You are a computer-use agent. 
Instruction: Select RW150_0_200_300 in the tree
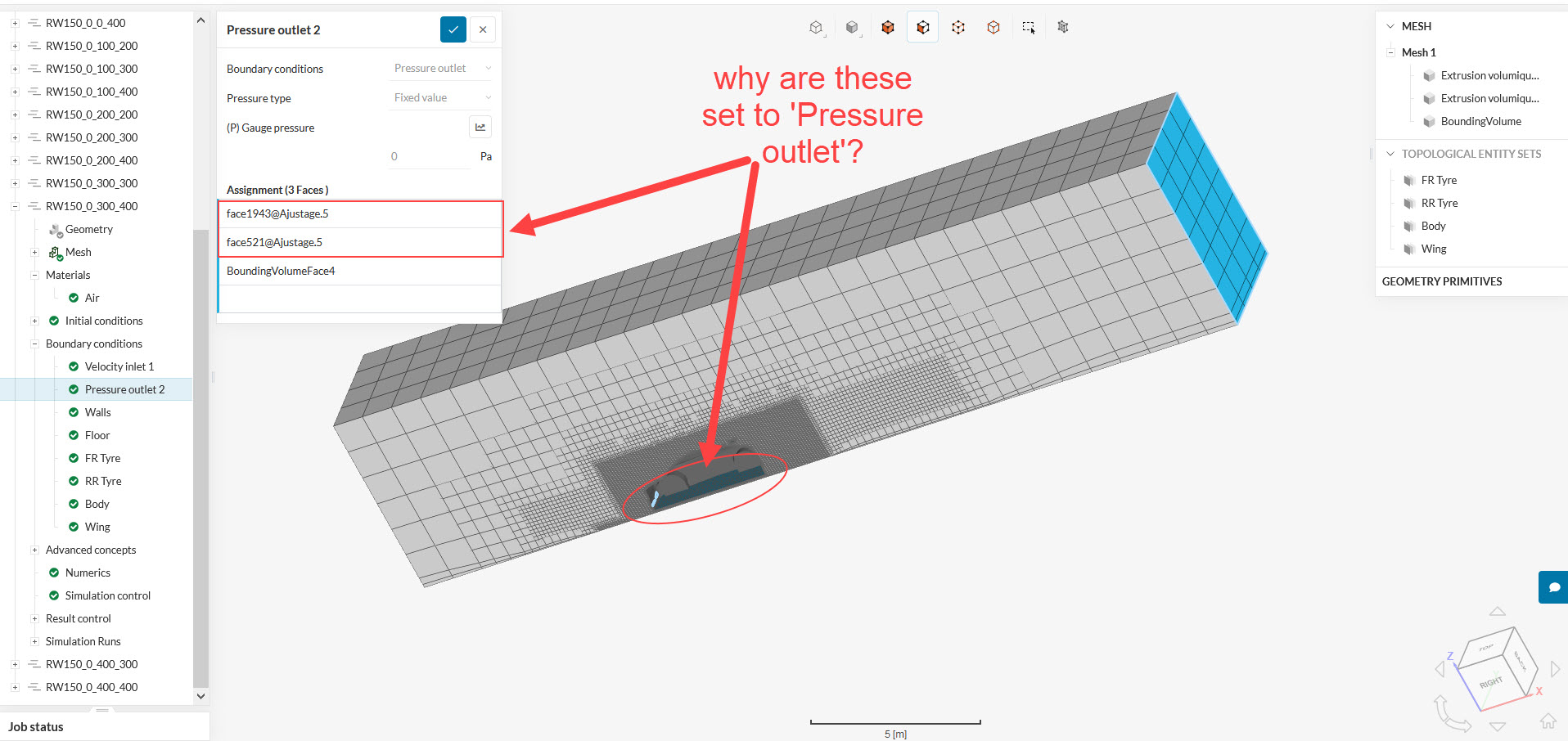pyautogui.click(x=92, y=137)
